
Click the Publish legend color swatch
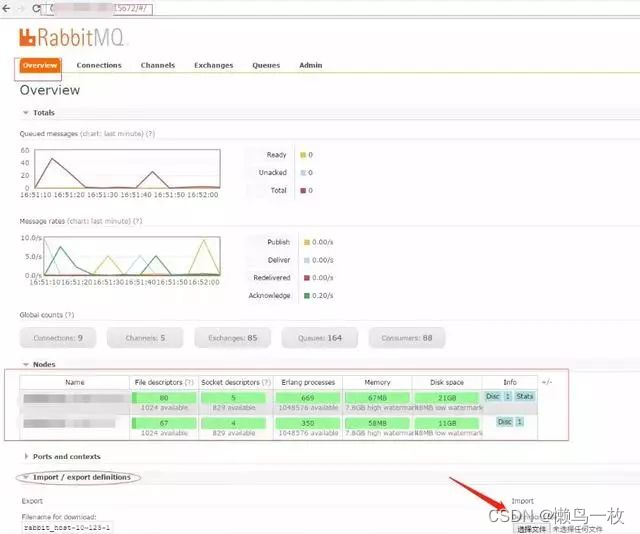pos(307,243)
